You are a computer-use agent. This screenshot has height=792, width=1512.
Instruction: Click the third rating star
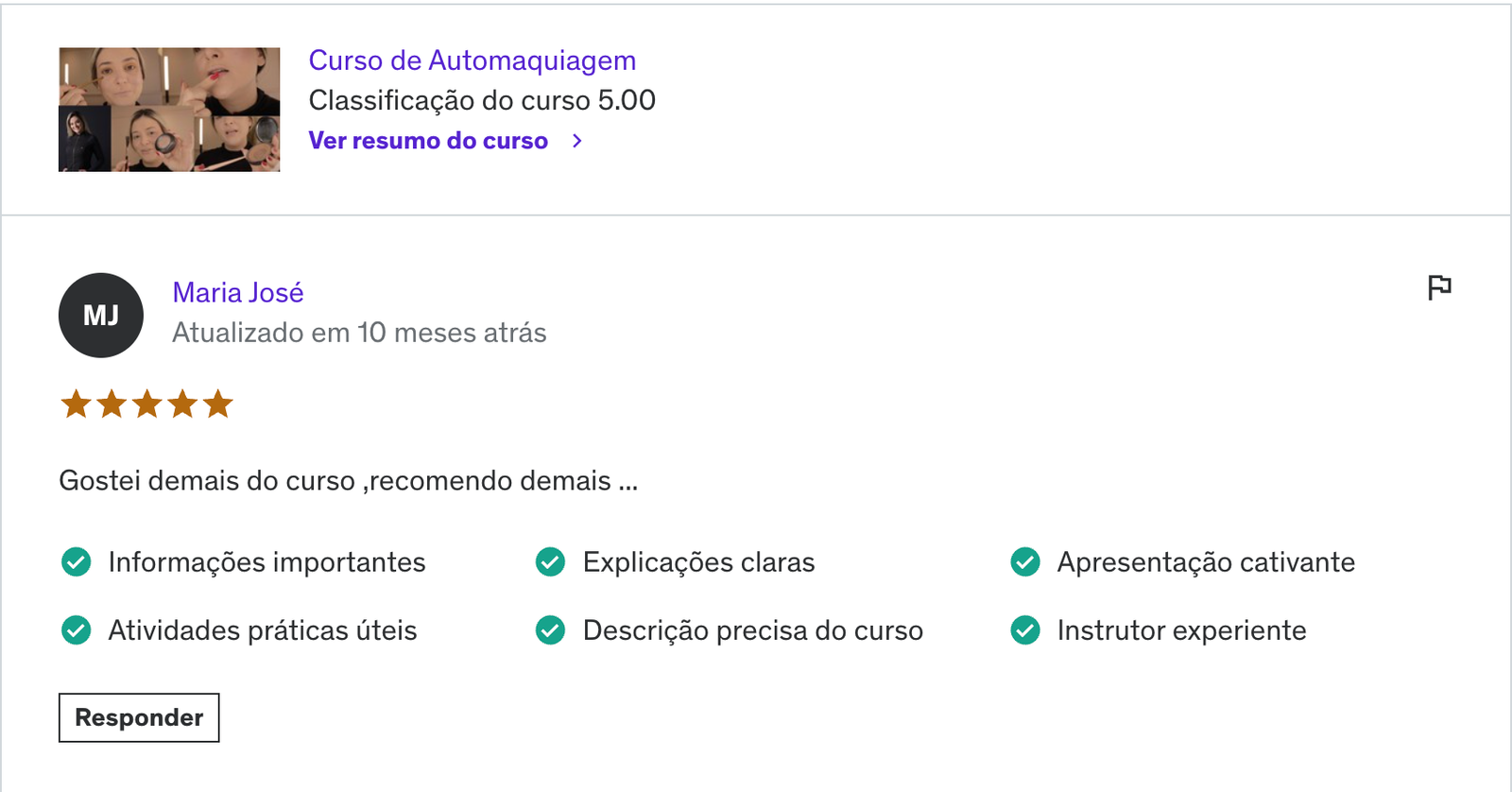pyautogui.click(x=146, y=405)
